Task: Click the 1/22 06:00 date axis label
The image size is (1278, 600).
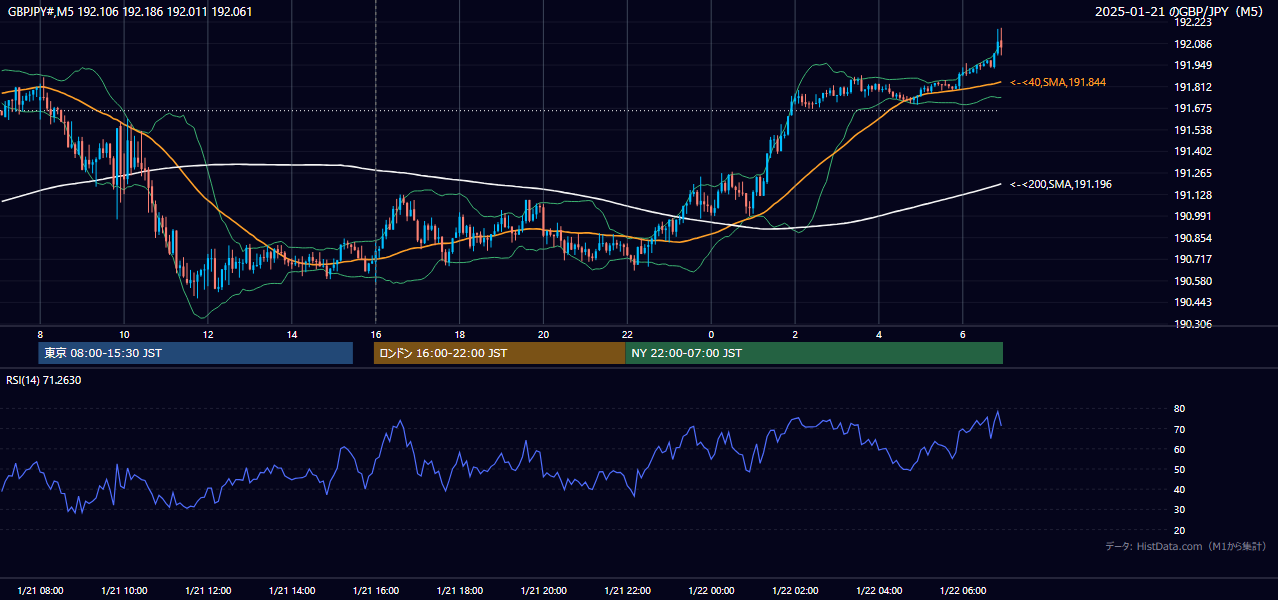Action: coord(963,591)
